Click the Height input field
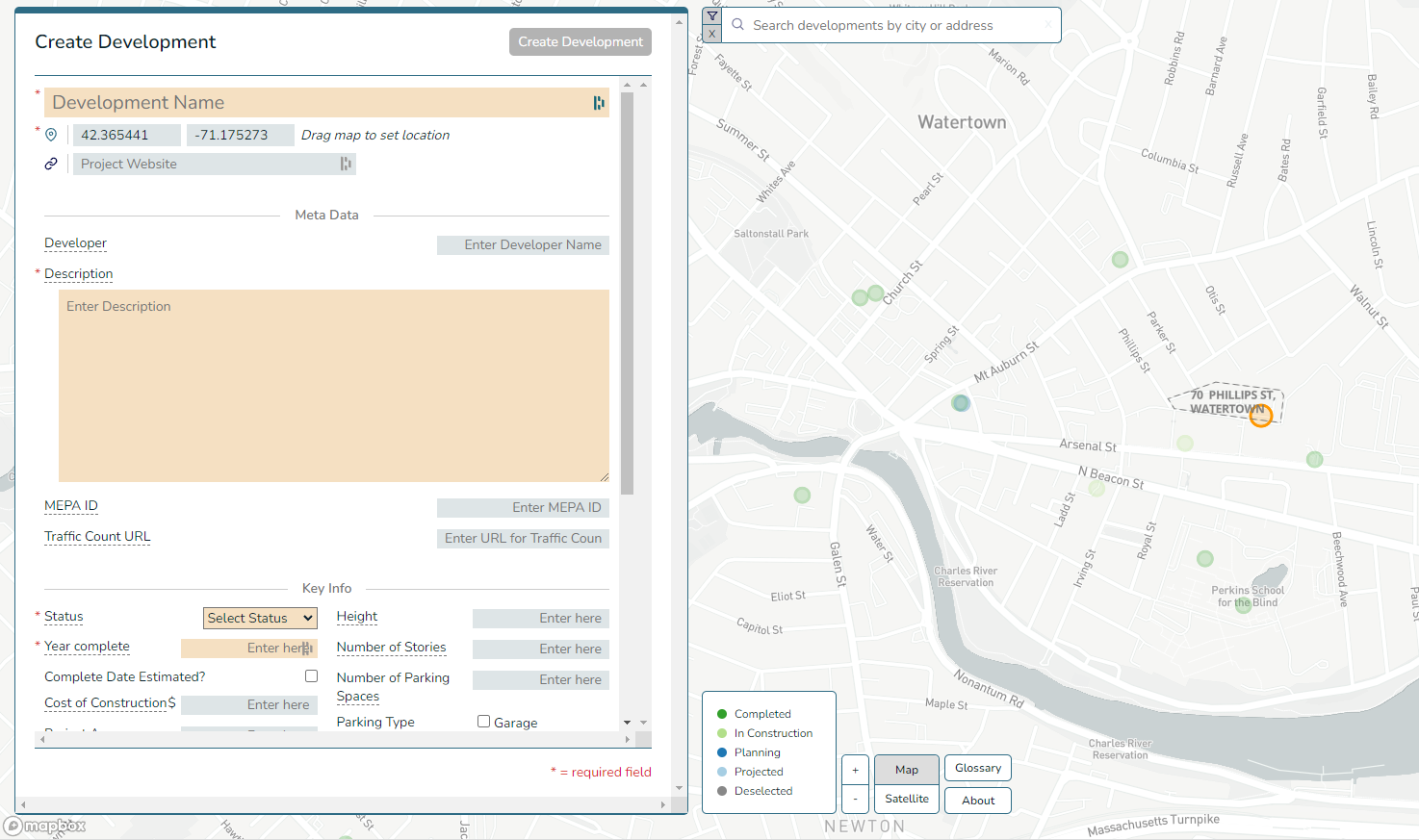 click(541, 618)
